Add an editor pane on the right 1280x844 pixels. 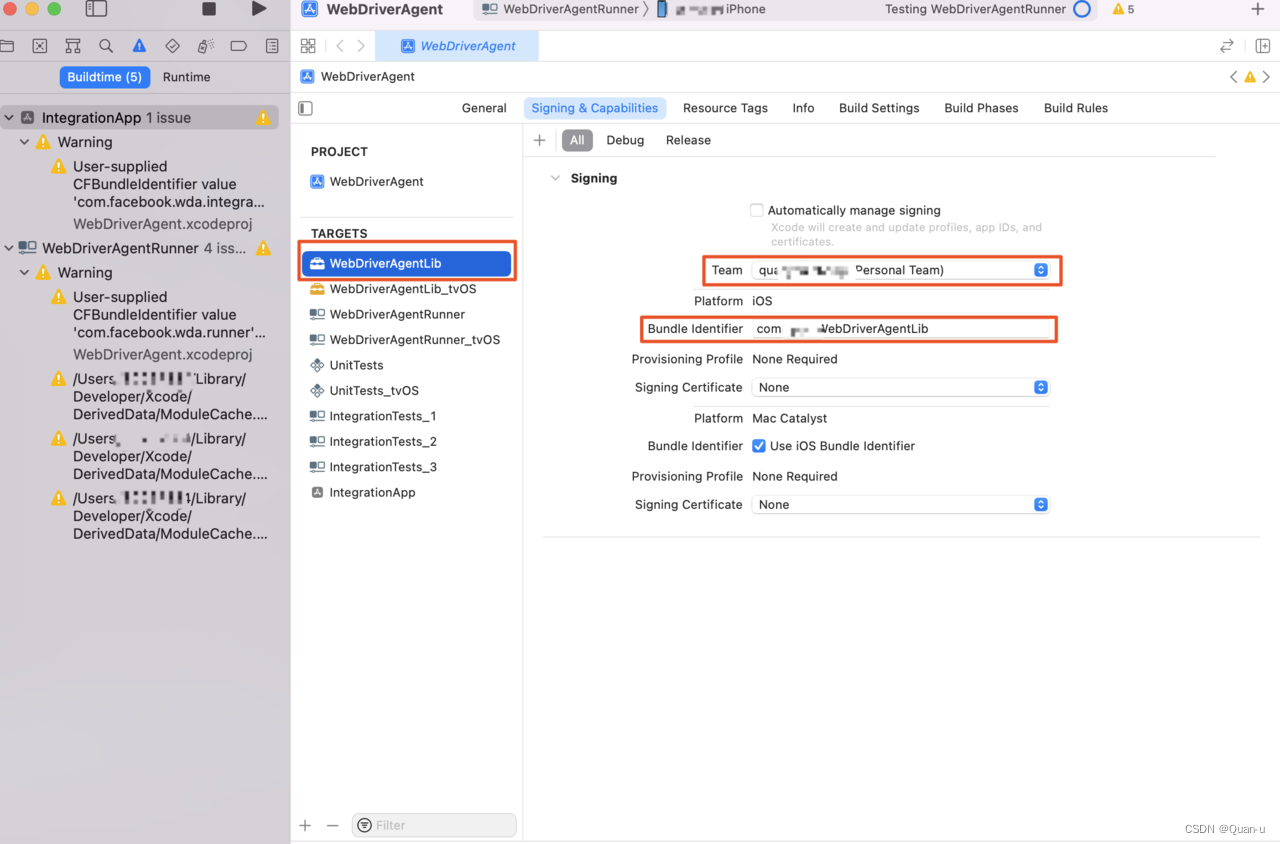(x=1263, y=46)
